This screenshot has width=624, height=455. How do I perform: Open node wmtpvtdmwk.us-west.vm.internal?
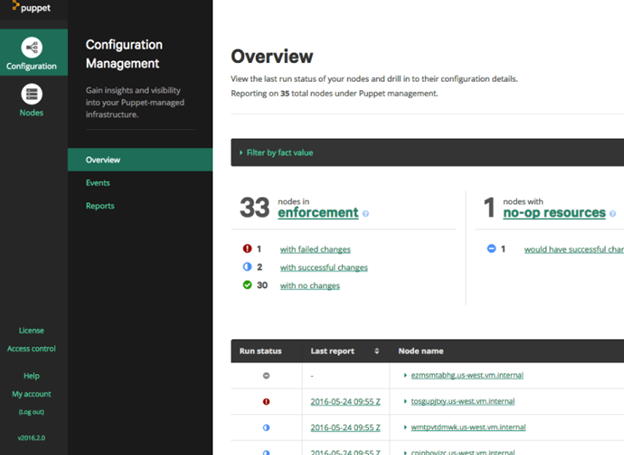pyautogui.click(x=468, y=427)
